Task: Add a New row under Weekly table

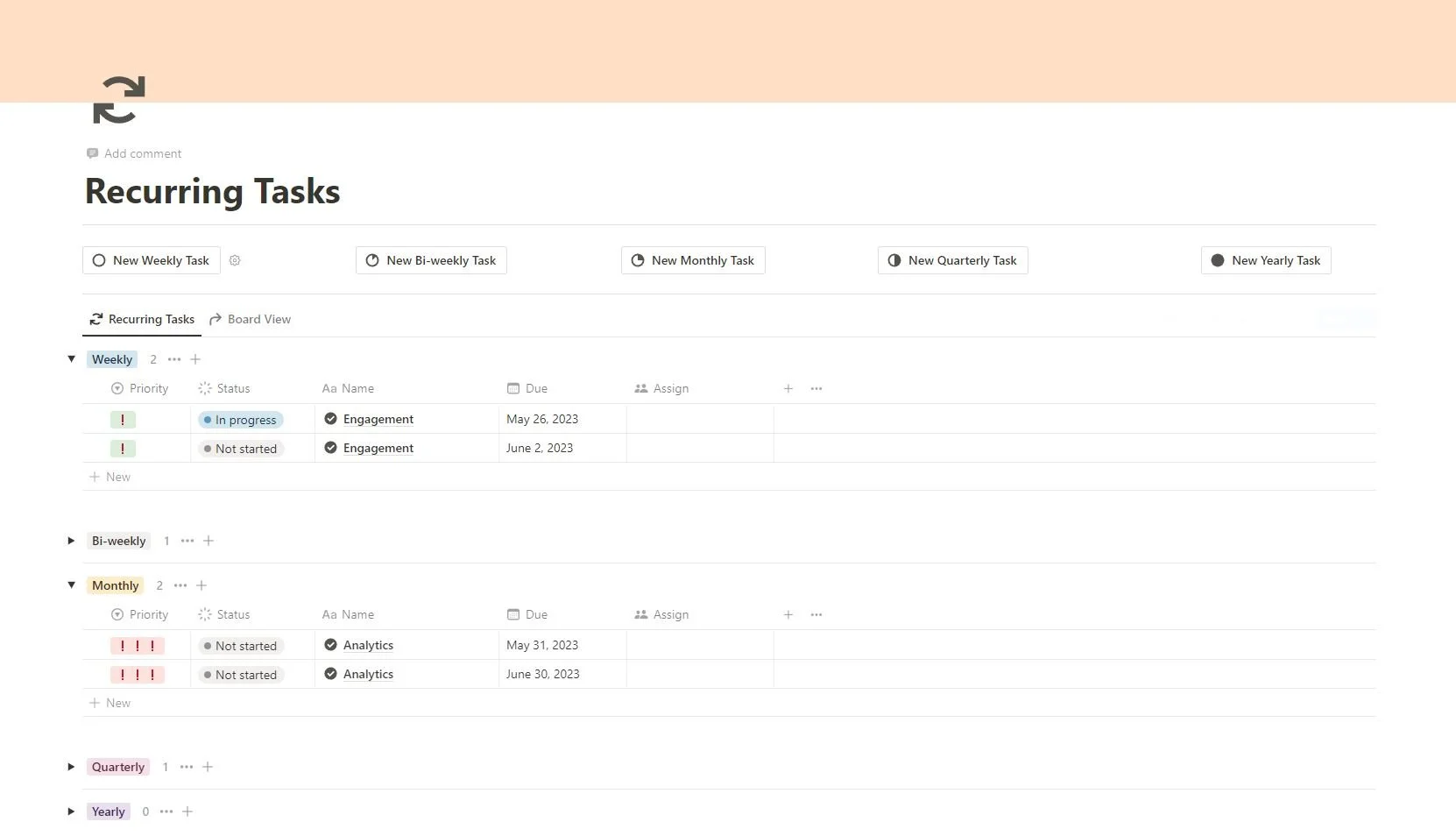Action: (110, 477)
